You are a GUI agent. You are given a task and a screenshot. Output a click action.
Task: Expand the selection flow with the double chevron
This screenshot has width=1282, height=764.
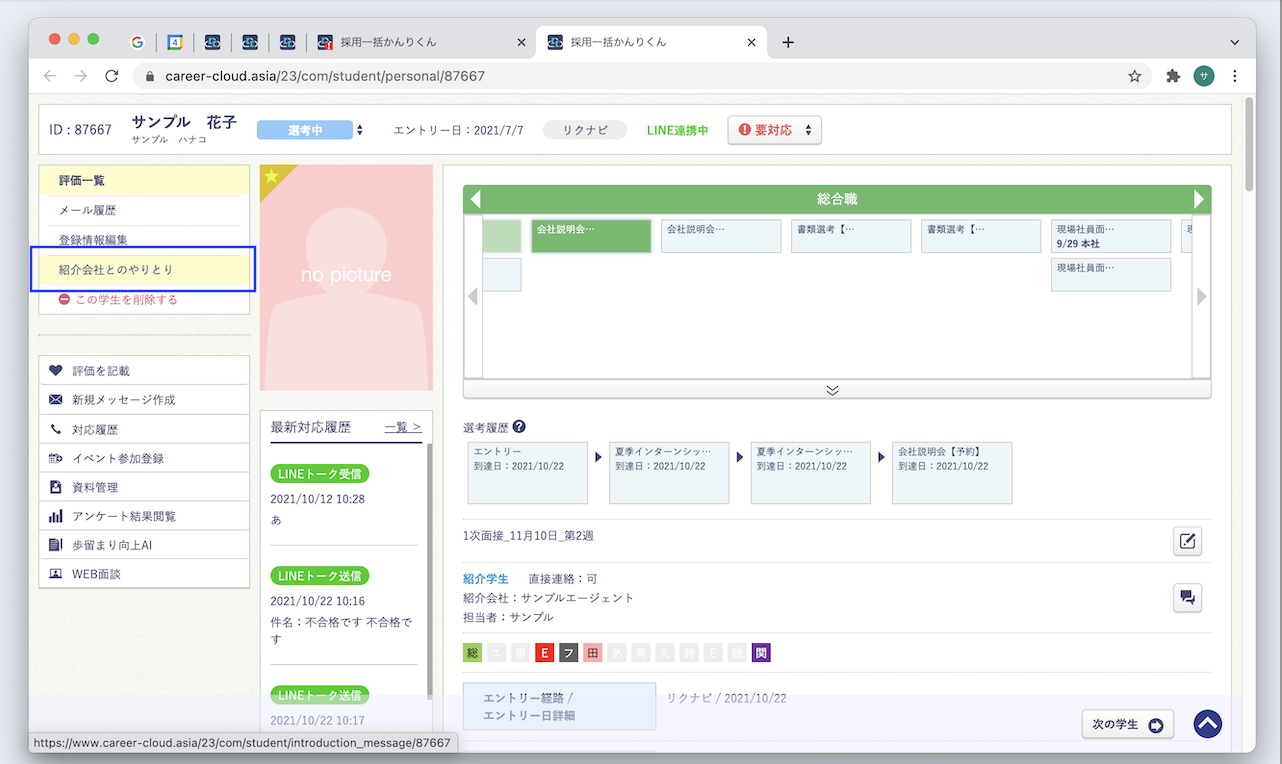(x=832, y=391)
